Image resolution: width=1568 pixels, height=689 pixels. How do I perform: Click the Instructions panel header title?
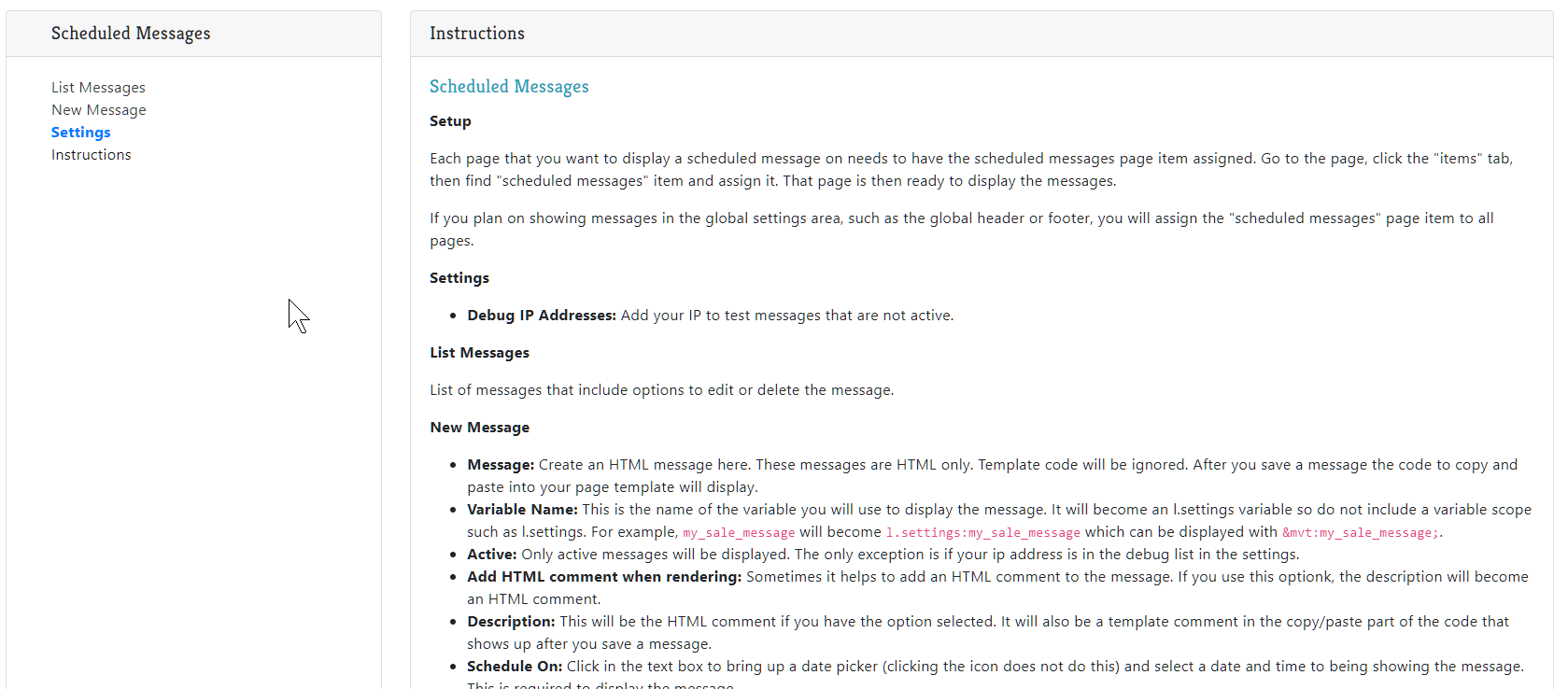tap(476, 34)
